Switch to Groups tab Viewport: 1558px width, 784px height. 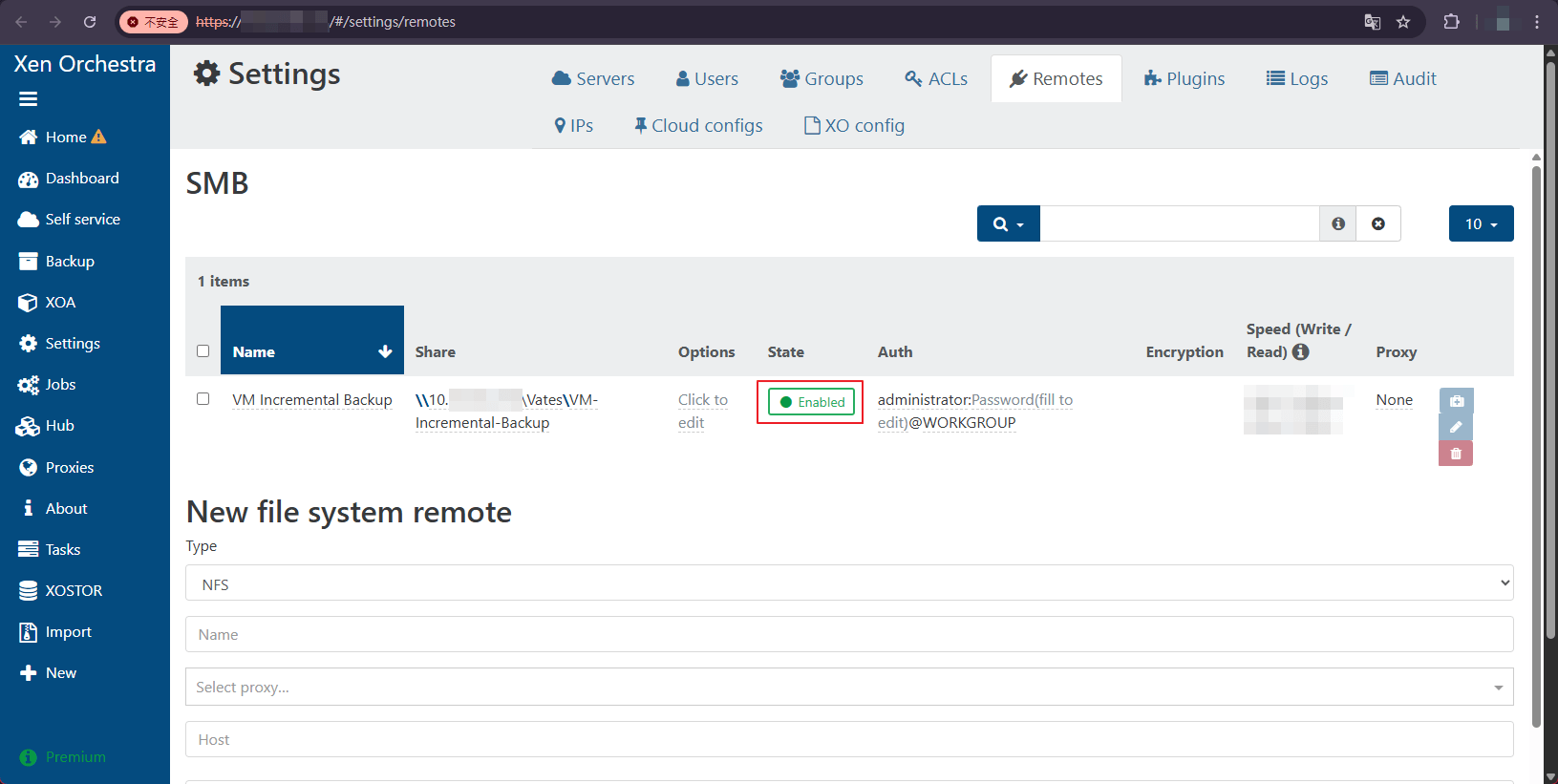pos(822,79)
